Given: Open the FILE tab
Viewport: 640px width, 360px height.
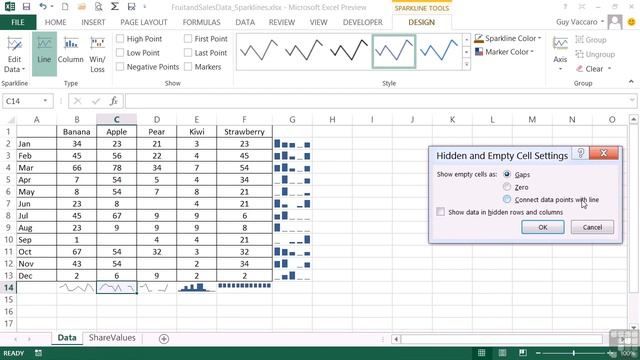Looking at the screenshot, I should click(18, 22).
